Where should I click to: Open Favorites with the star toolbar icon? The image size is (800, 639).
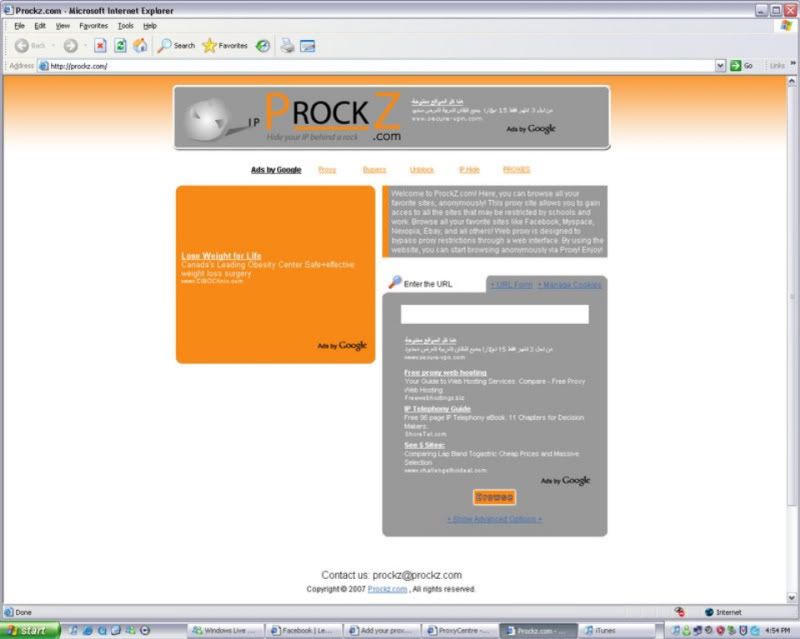point(210,44)
